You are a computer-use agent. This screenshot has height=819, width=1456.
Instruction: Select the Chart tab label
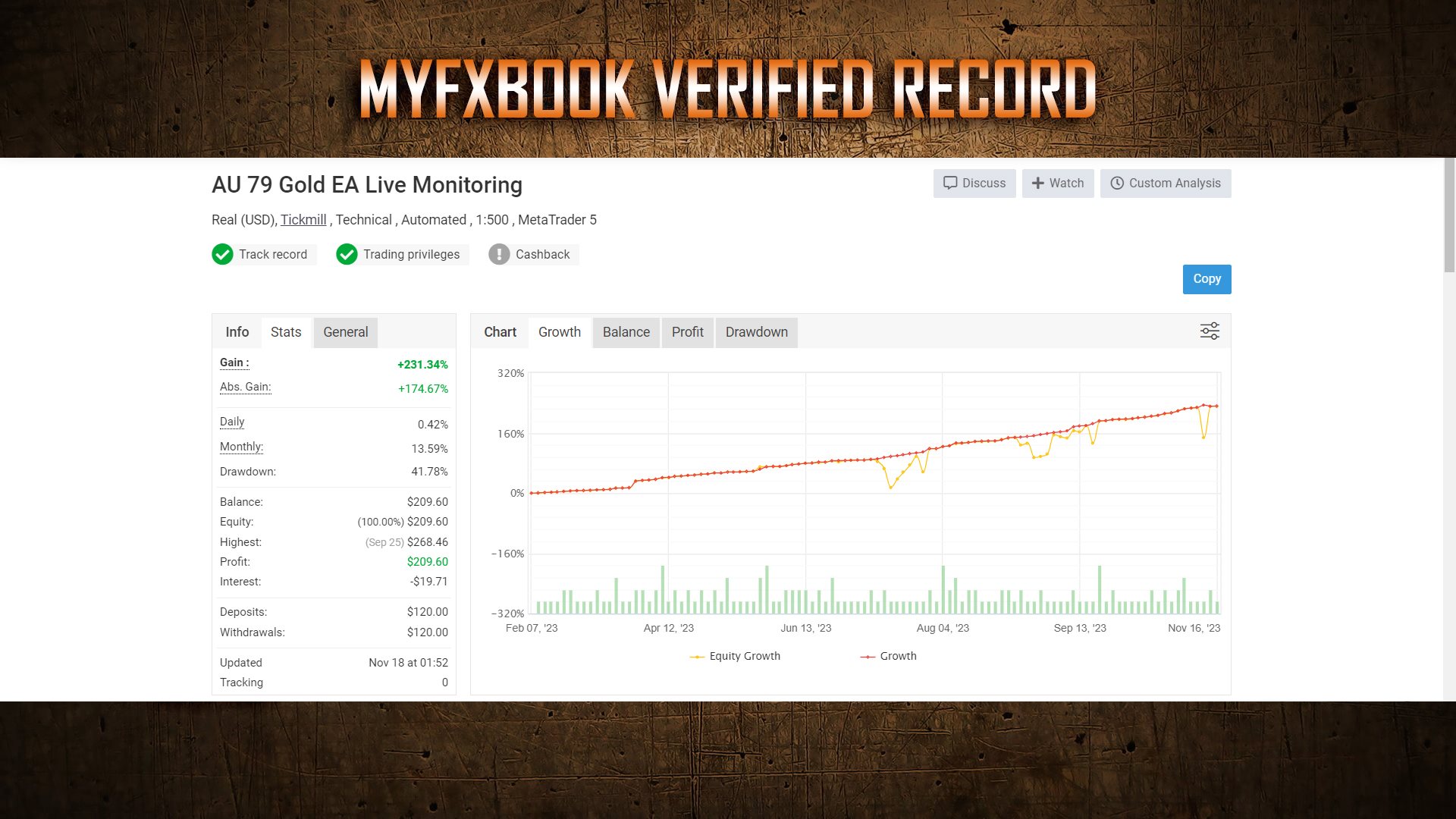pyautogui.click(x=500, y=332)
